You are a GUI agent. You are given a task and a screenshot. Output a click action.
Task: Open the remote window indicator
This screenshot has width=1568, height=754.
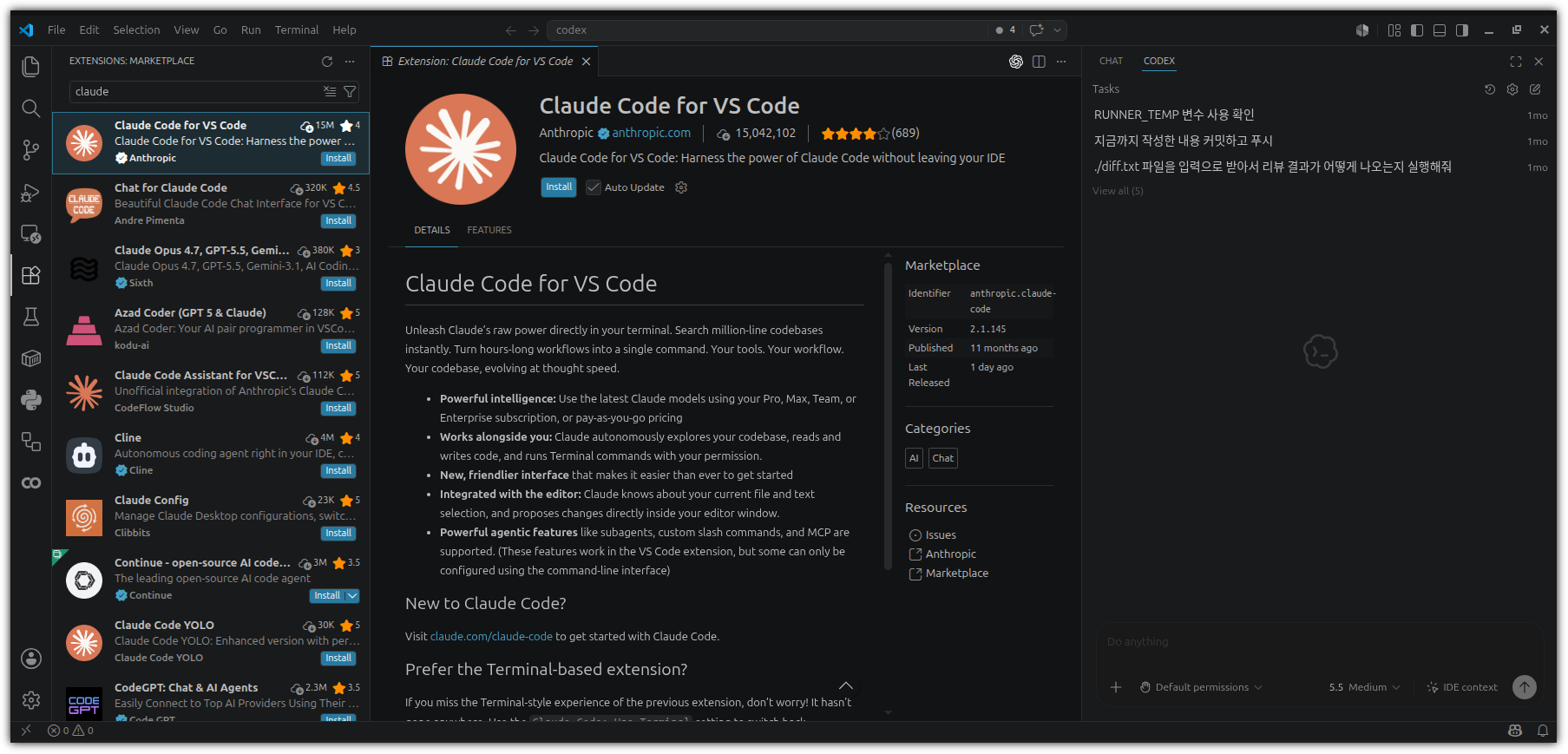point(26,731)
